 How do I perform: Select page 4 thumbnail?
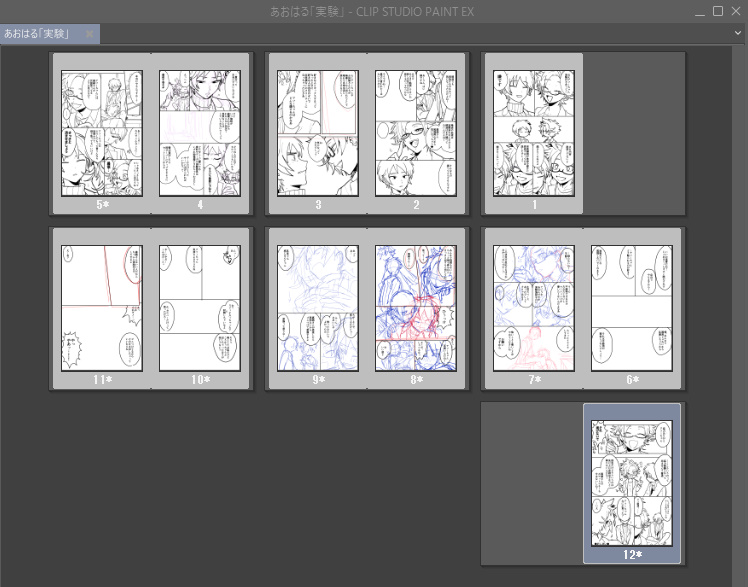click(199, 133)
